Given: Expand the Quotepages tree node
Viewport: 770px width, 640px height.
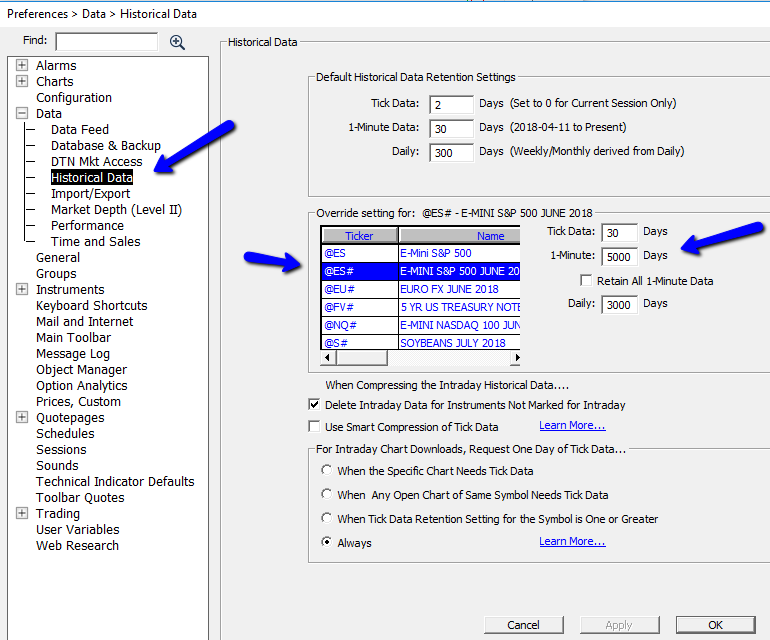Looking at the screenshot, I should tap(22, 417).
